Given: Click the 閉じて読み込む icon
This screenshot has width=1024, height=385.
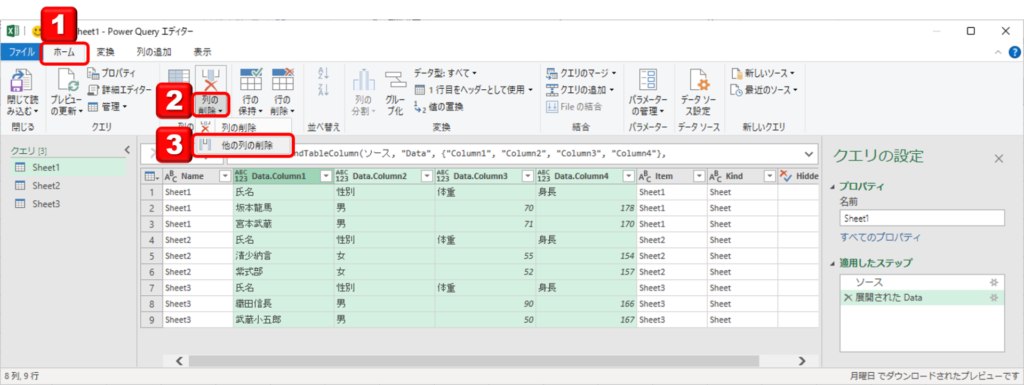Looking at the screenshot, I should [x=22, y=81].
